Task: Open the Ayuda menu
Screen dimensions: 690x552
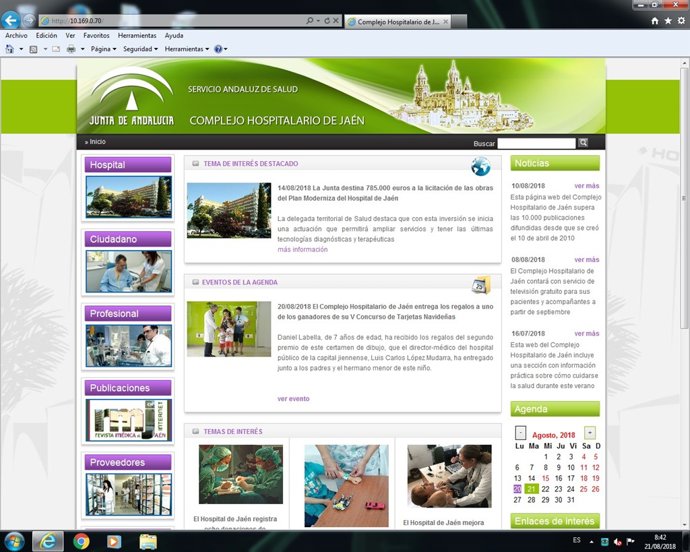Action: pyautogui.click(x=174, y=36)
